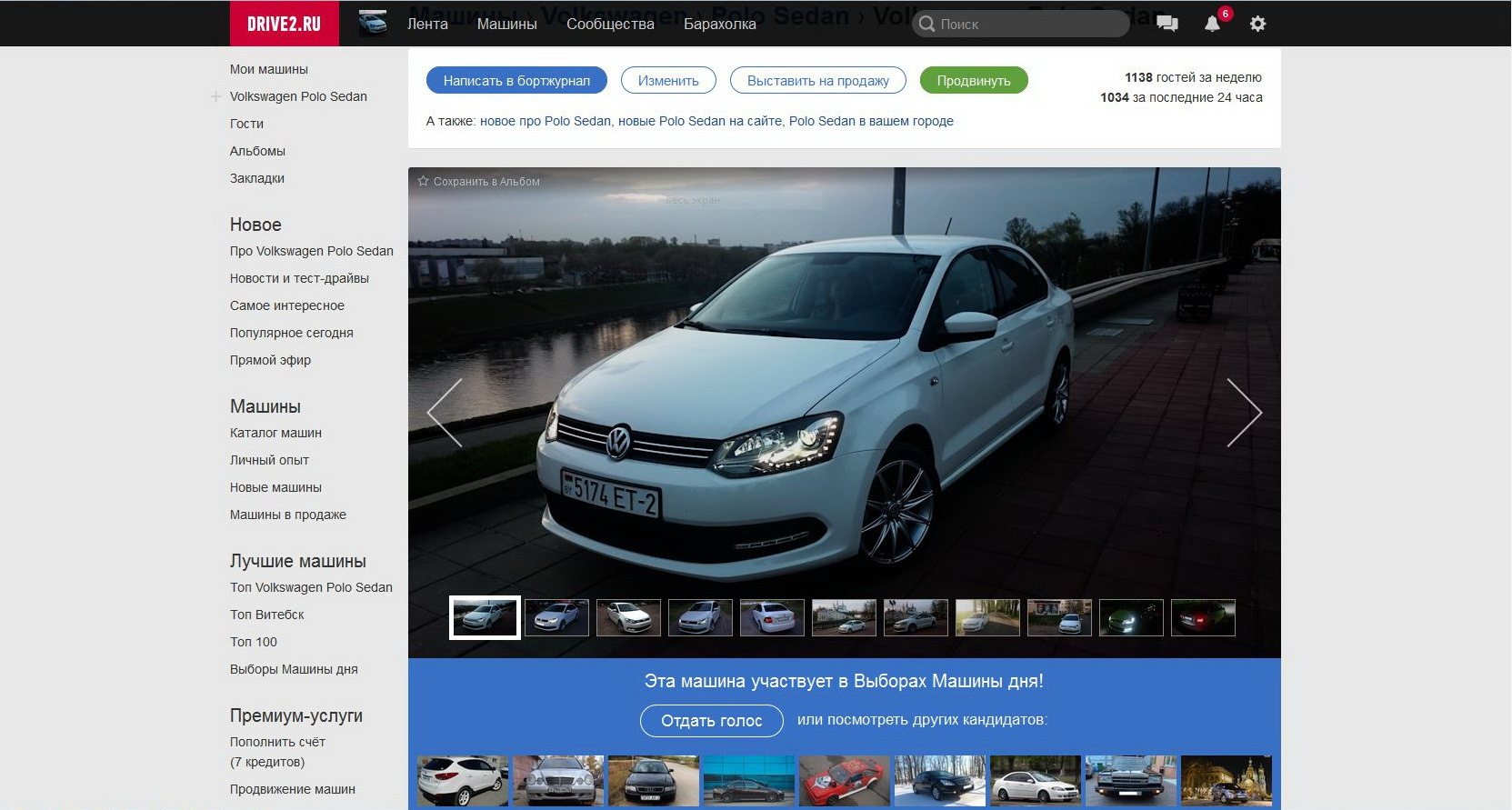Open Продвижение машин link
The height and width of the screenshot is (810, 1512).
pos(293,789)
